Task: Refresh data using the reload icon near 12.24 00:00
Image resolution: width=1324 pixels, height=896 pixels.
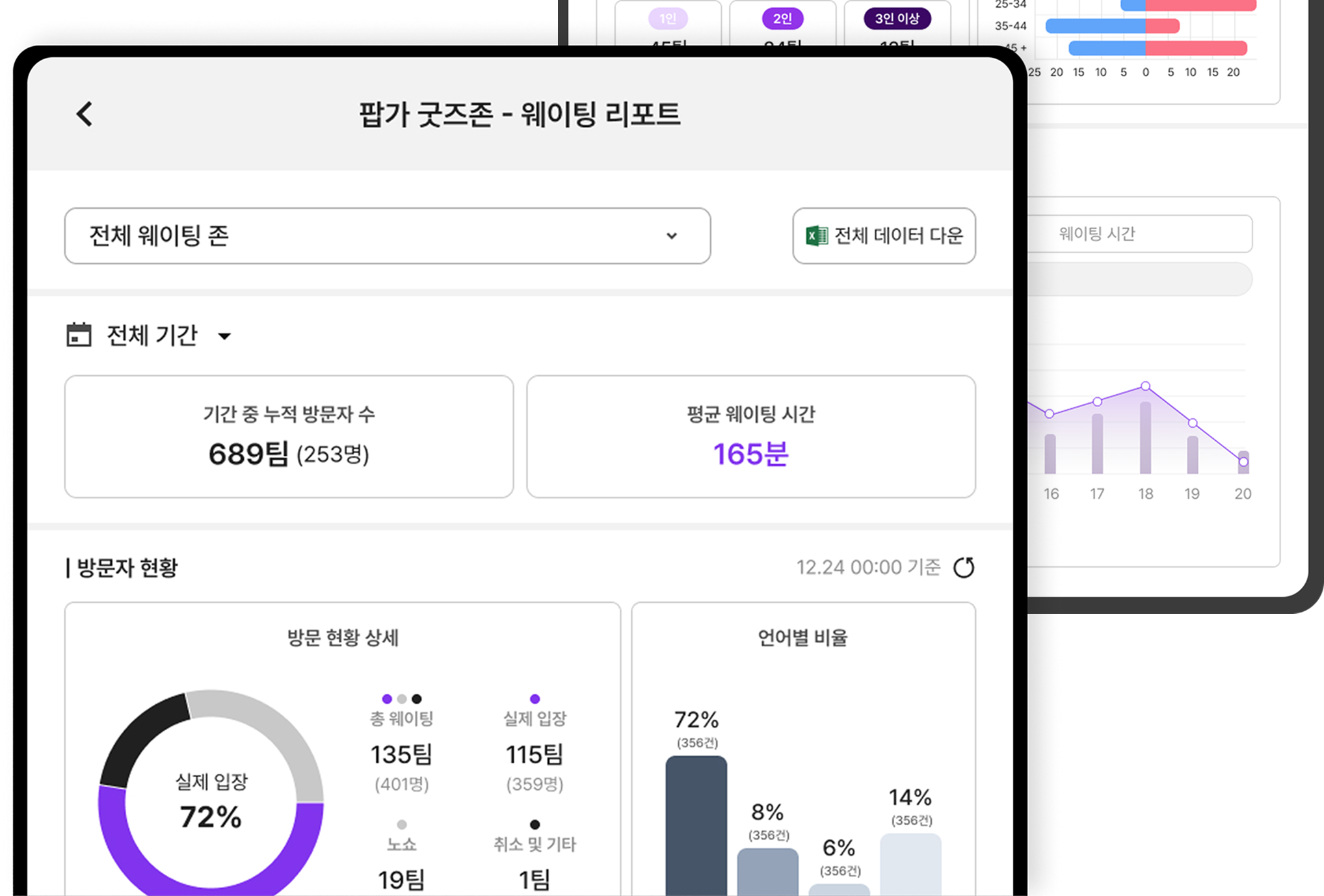Action: (x=965, y=566)
